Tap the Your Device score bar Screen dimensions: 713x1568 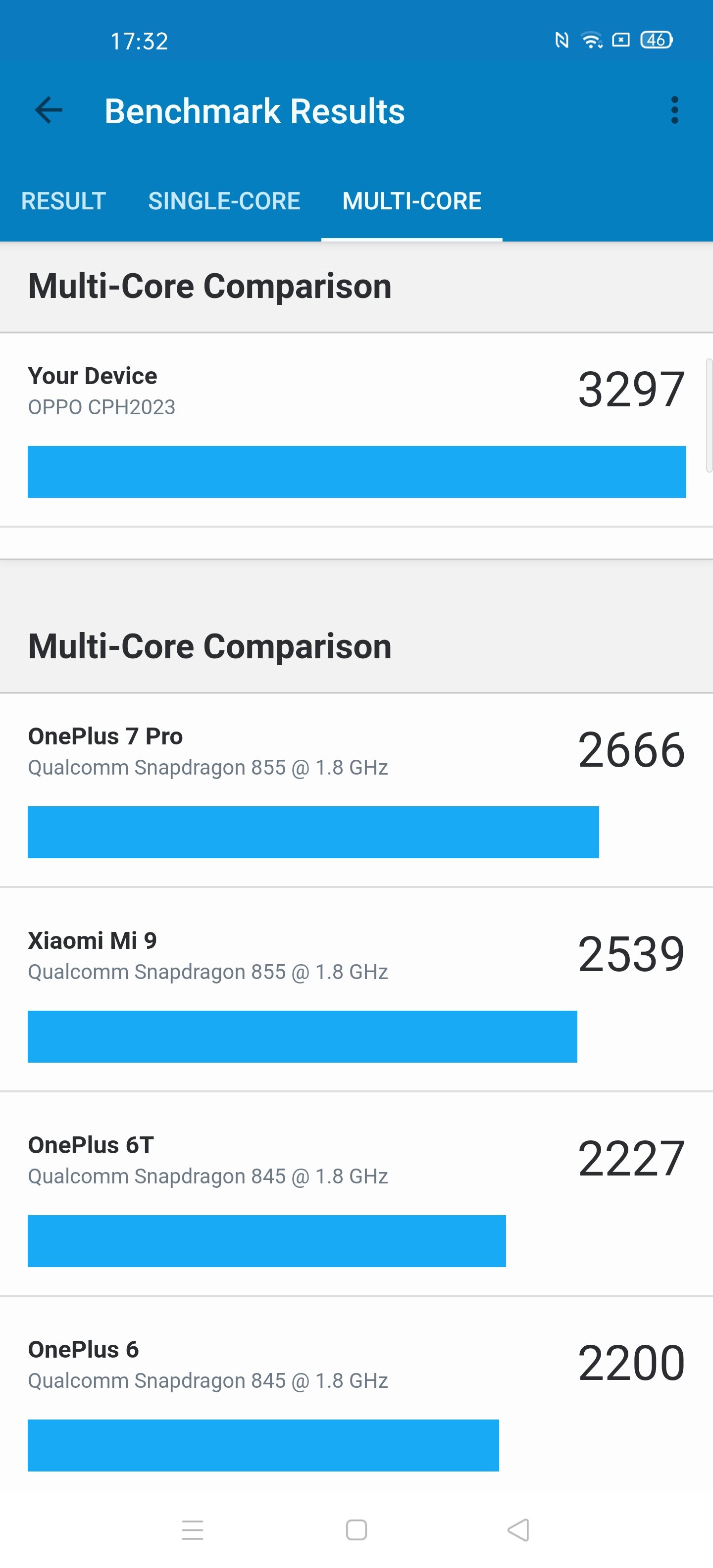[357, 472]
